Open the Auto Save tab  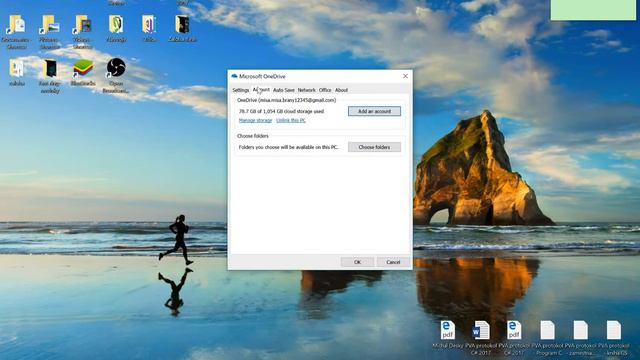[283, 90]
